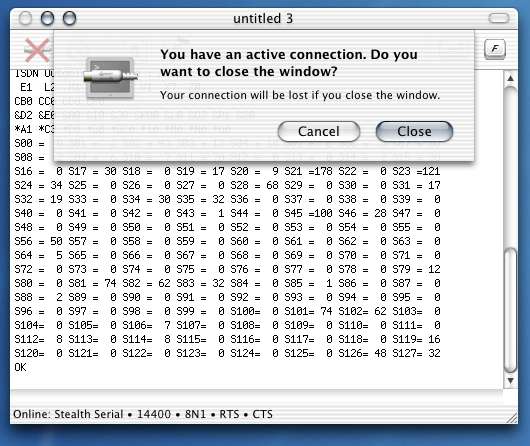Click the untitled 3 title bar text

point(263,18)
